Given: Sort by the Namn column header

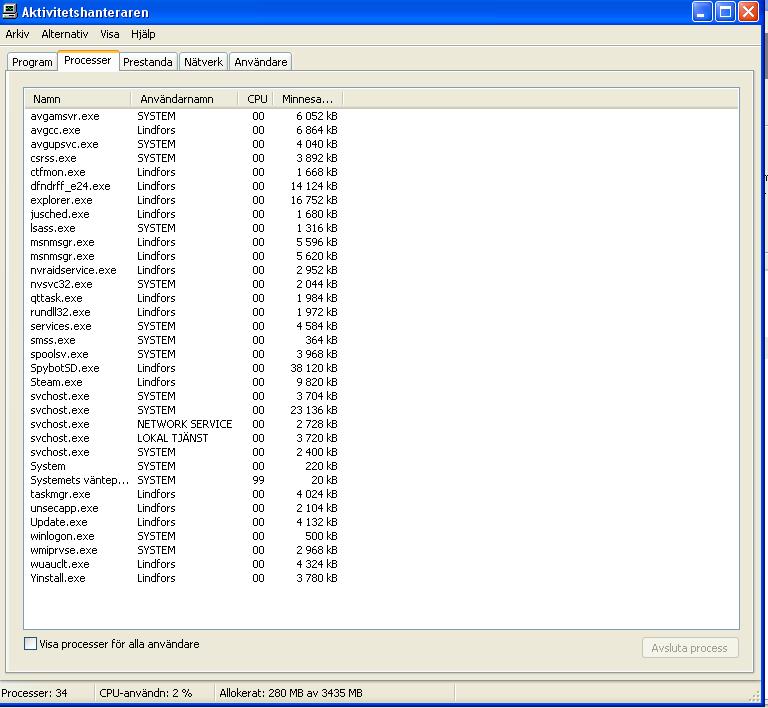Looking at the screenshot, I should 77,99.
